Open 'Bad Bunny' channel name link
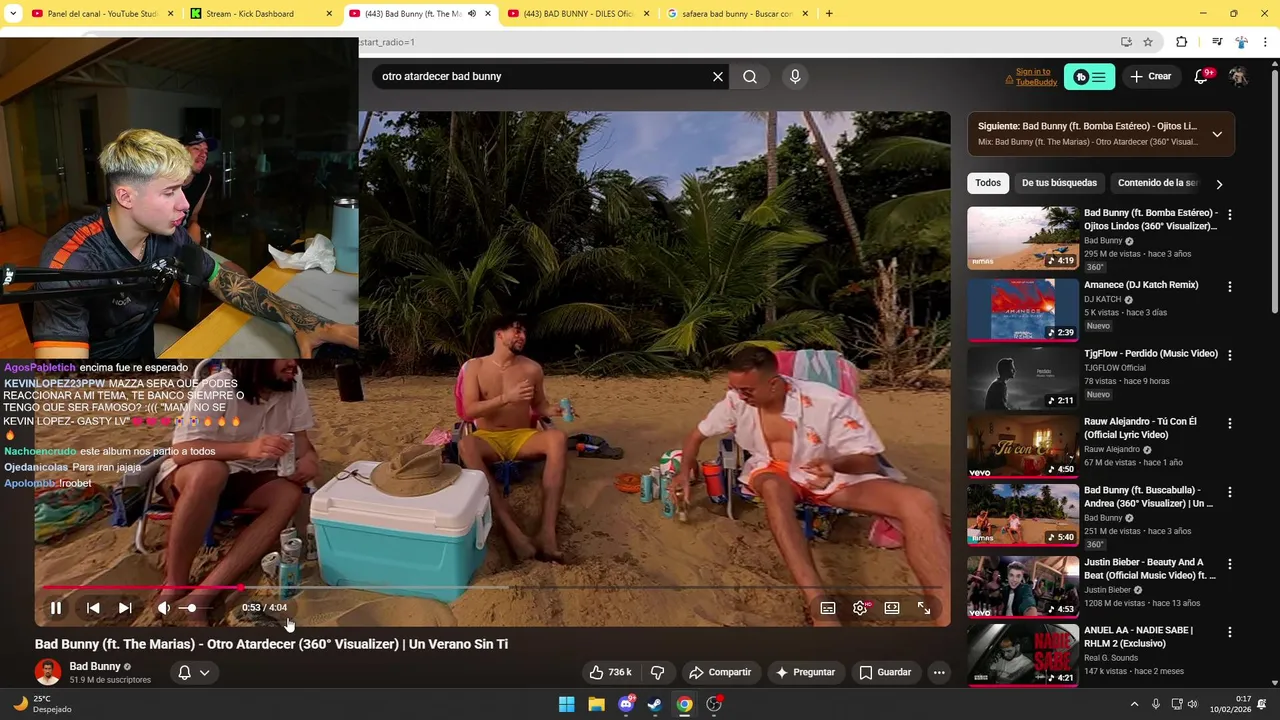 click(x=95, y=666)
